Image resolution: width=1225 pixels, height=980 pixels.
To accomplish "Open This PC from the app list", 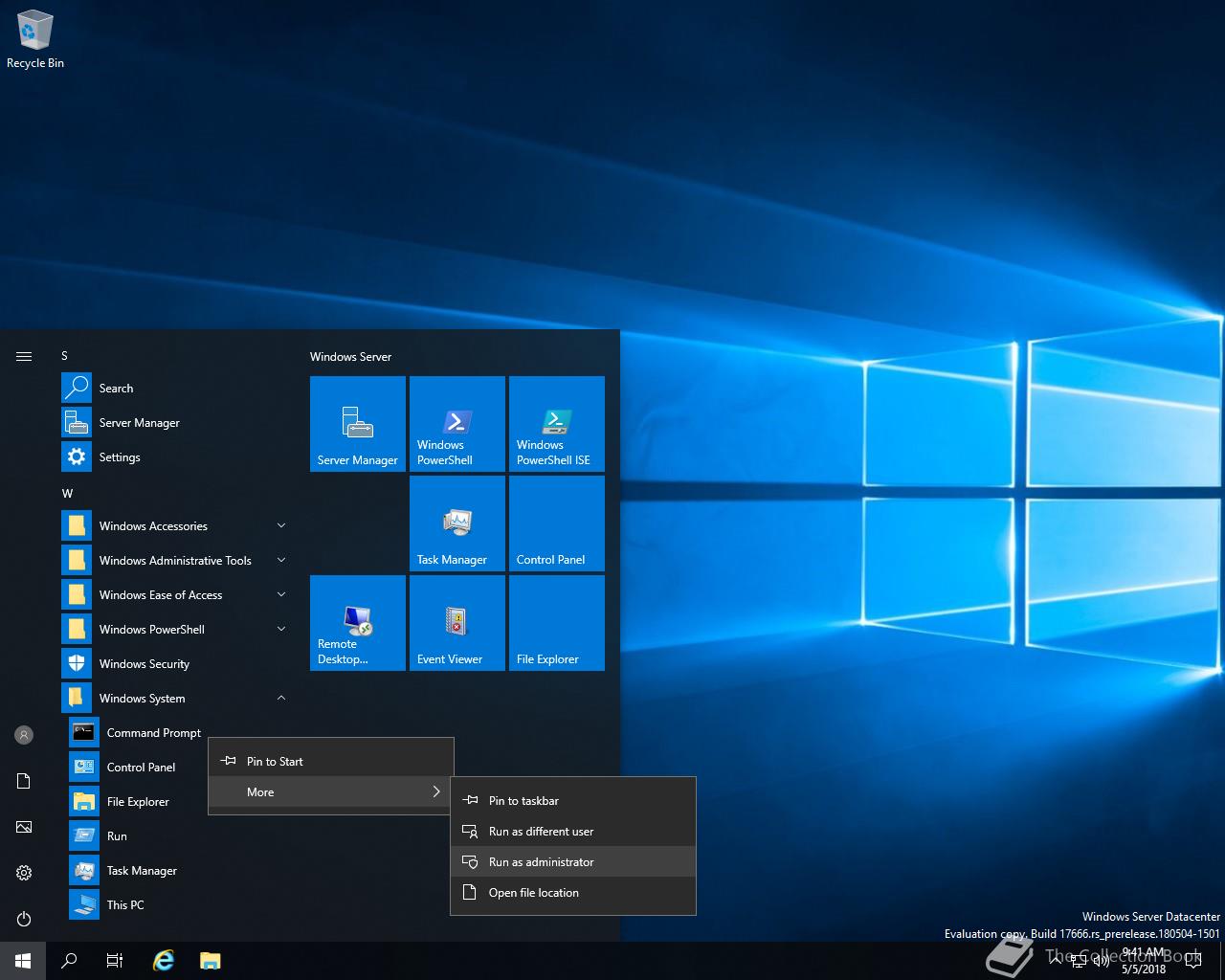I will point(174,904).
